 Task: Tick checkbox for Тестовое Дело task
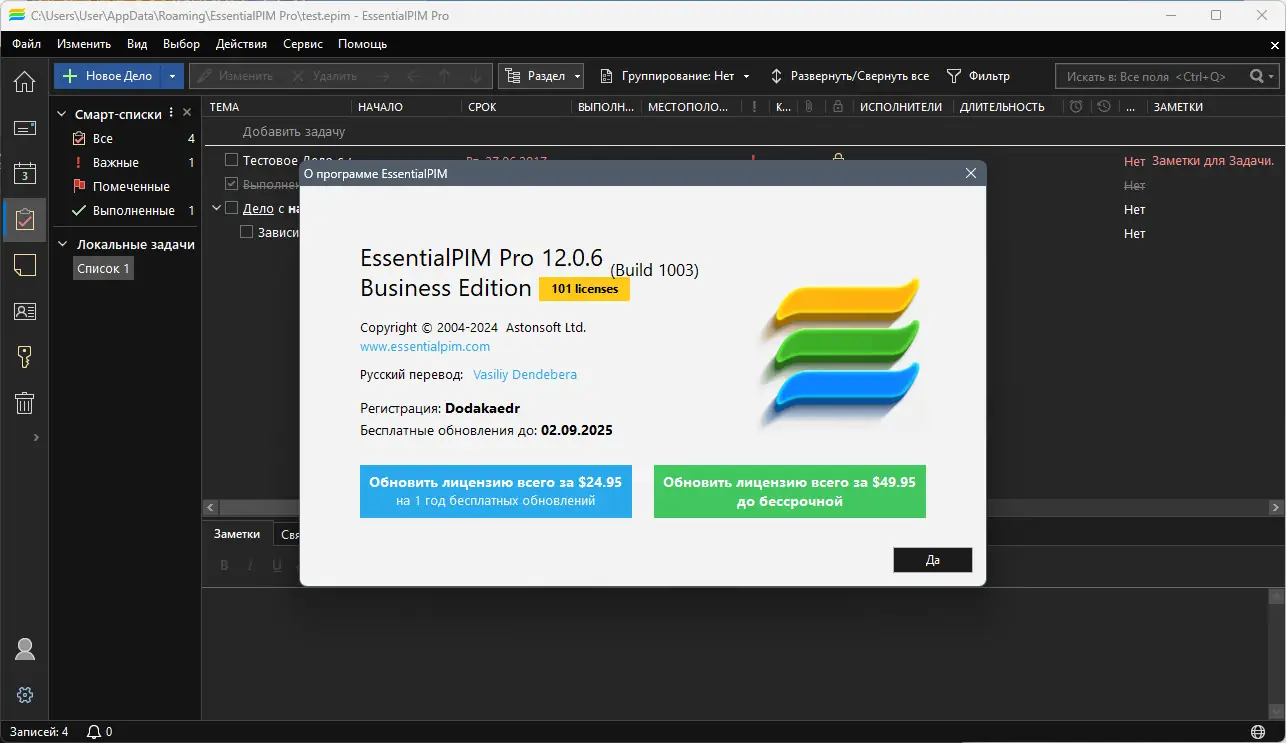coord(231,160)
